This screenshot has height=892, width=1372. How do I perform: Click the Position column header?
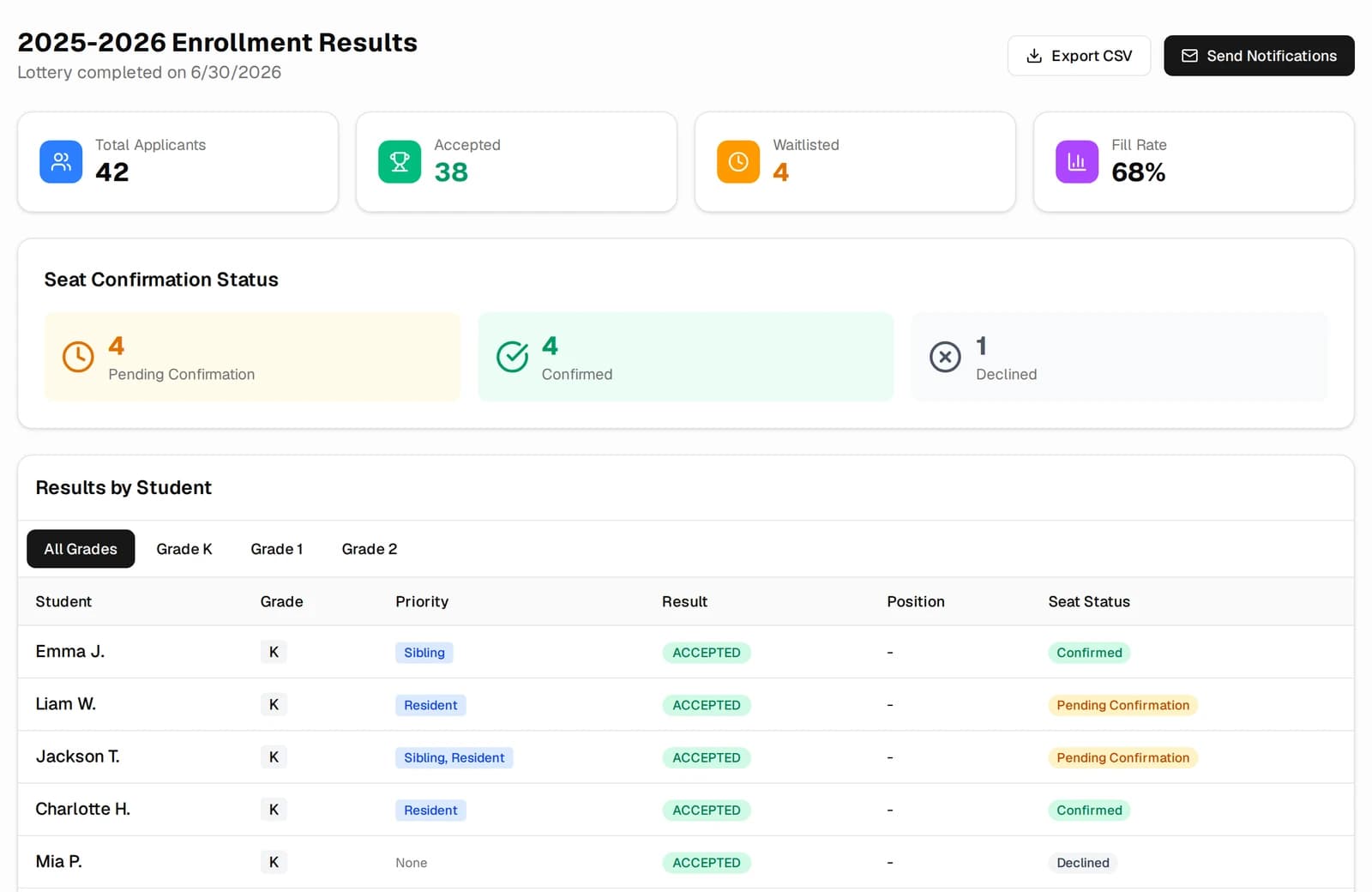tap(916, 602)
